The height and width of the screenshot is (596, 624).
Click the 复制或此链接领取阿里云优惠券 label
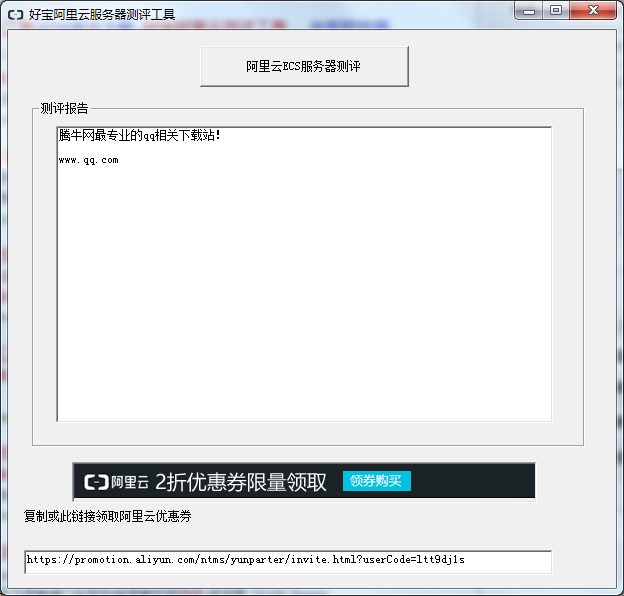point(108,516)
